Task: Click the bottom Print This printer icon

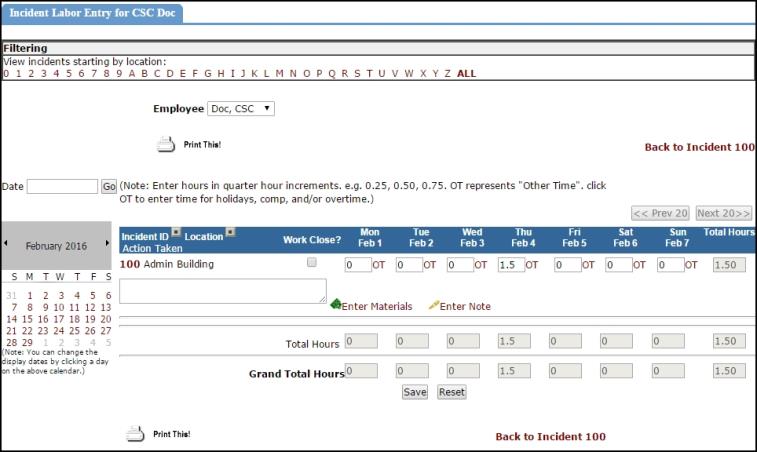Action: point(135,434)
